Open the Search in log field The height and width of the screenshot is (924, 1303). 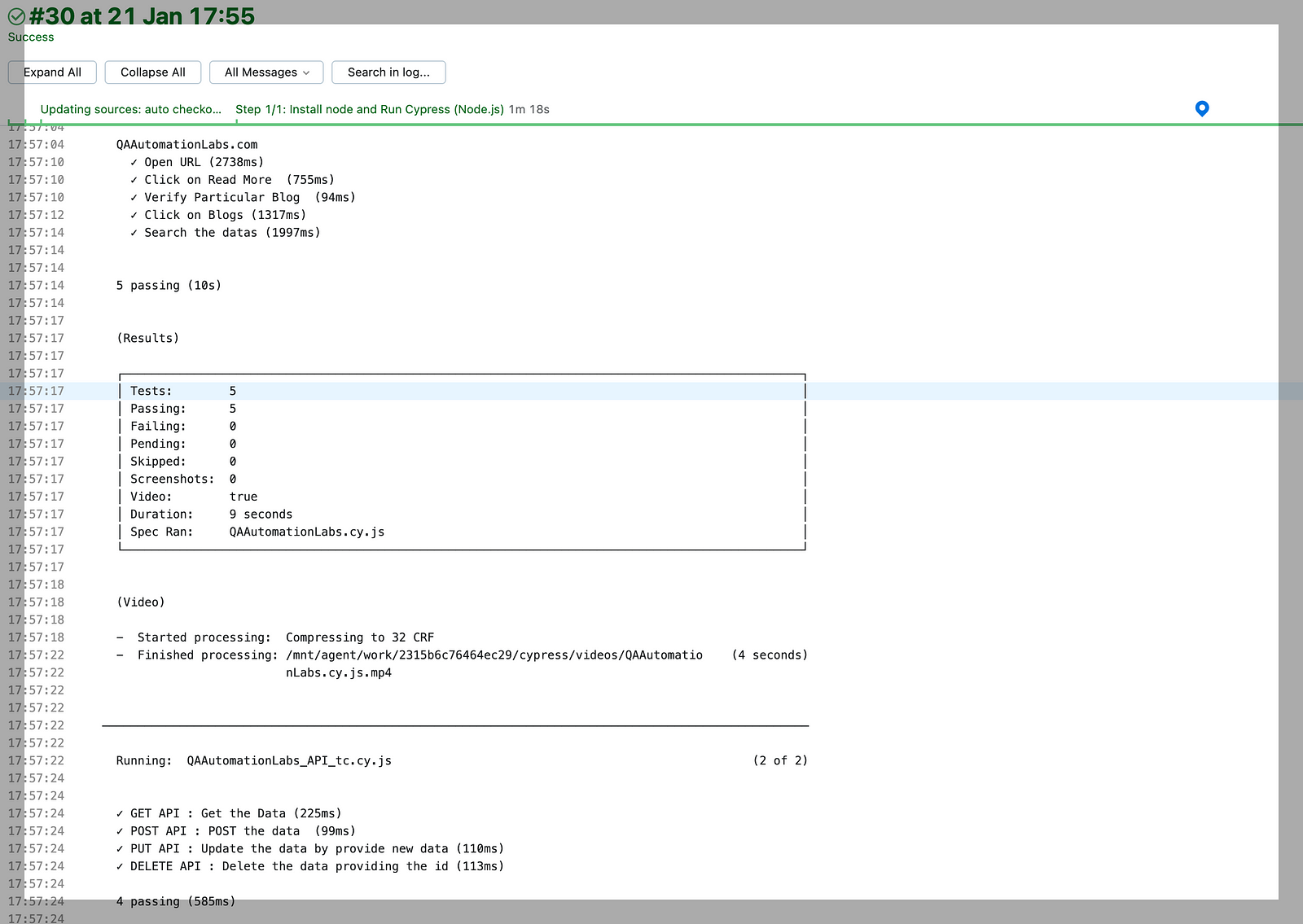pos(388,72)
